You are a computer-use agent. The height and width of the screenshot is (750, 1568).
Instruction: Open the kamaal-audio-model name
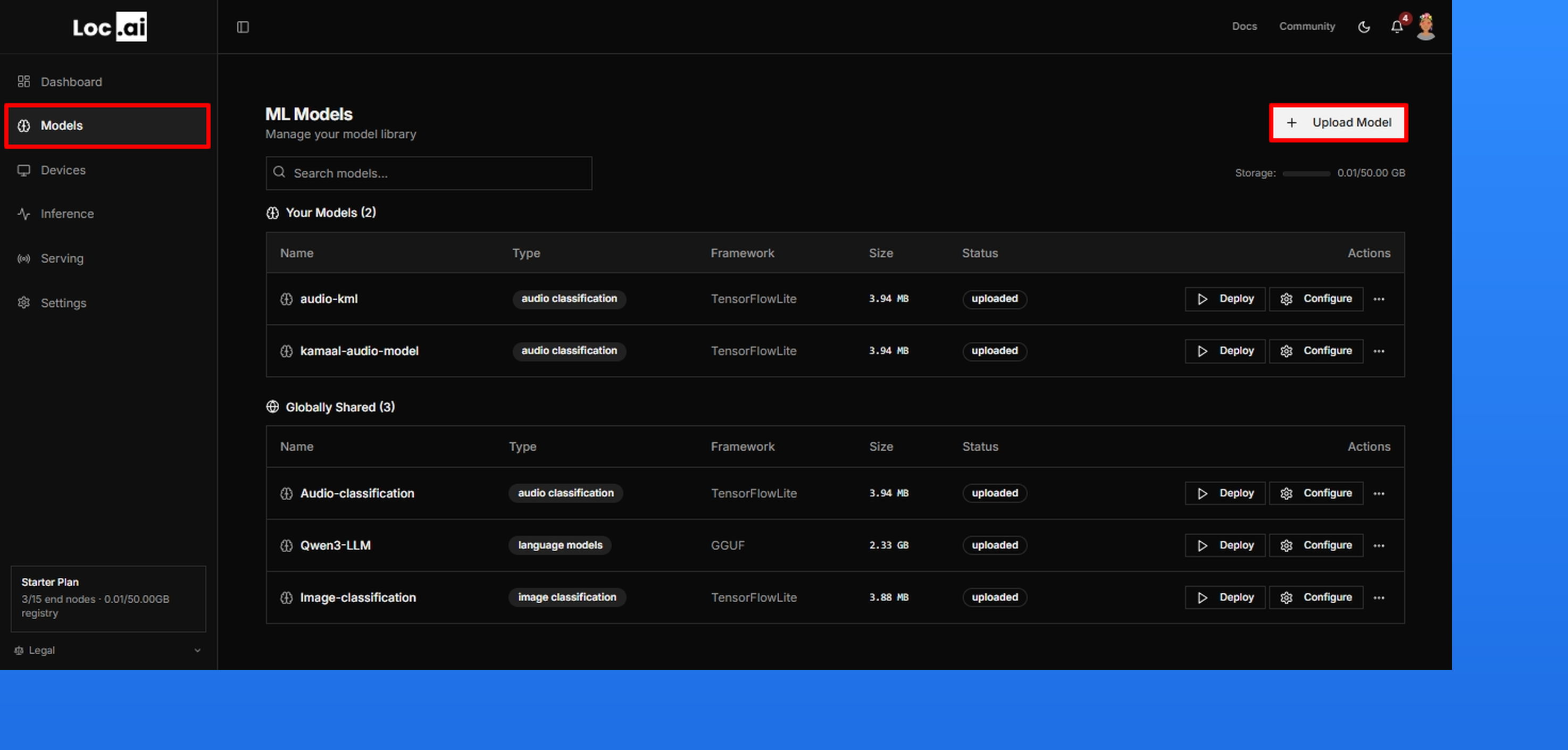tap(359, 351)
